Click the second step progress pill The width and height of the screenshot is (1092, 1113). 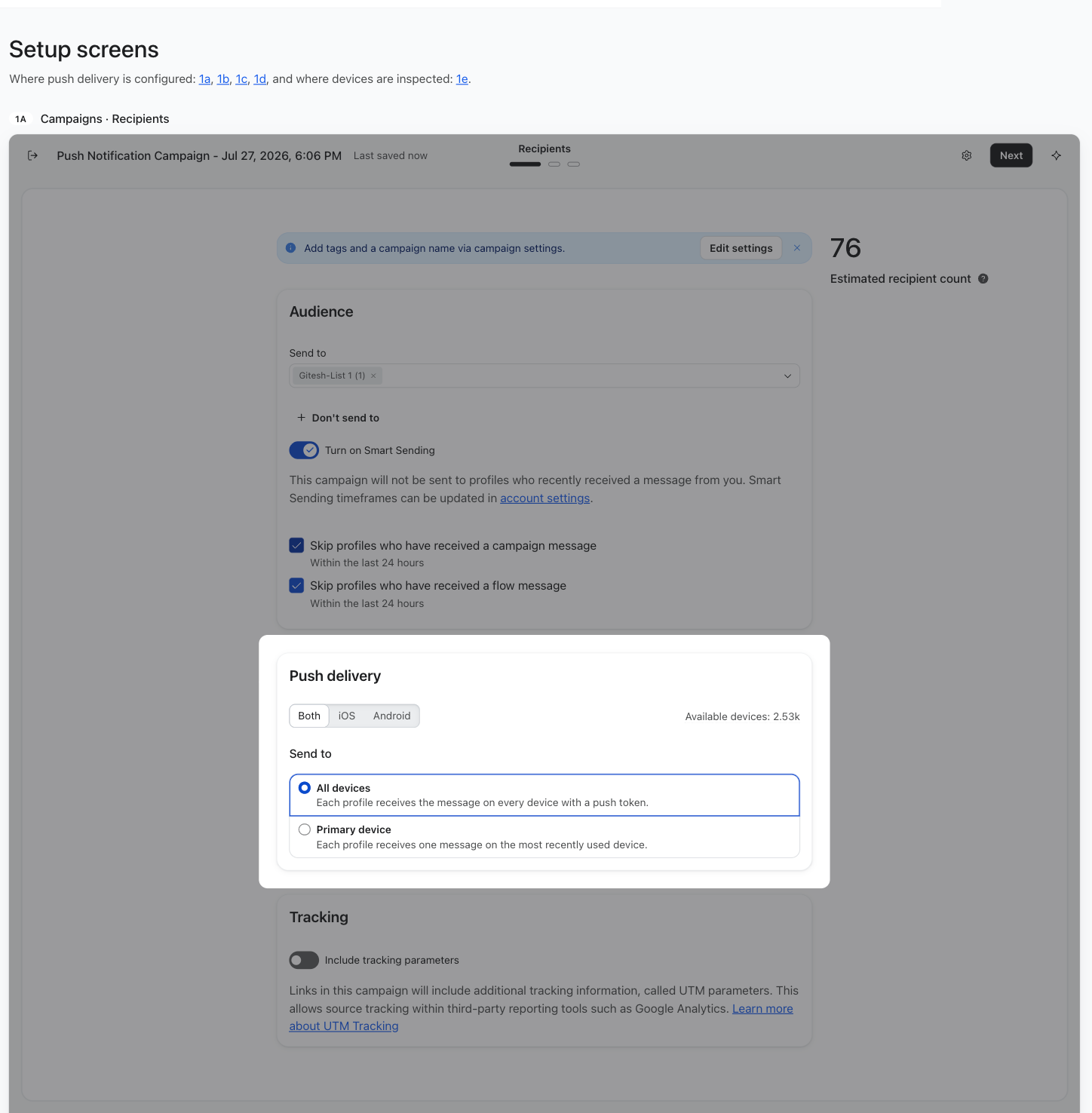coord(554,164)
